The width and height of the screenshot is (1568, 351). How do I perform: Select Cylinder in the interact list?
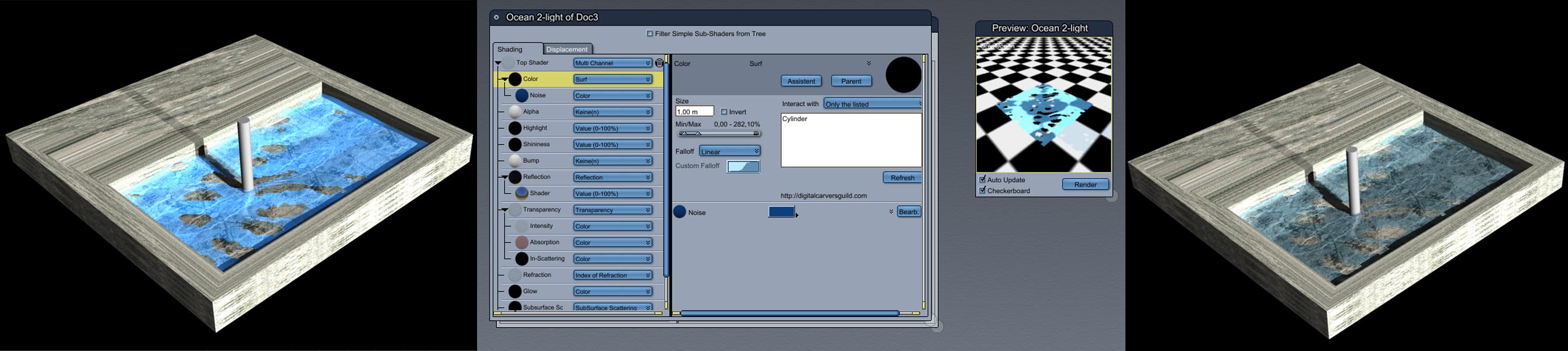(x=795, y=119)
